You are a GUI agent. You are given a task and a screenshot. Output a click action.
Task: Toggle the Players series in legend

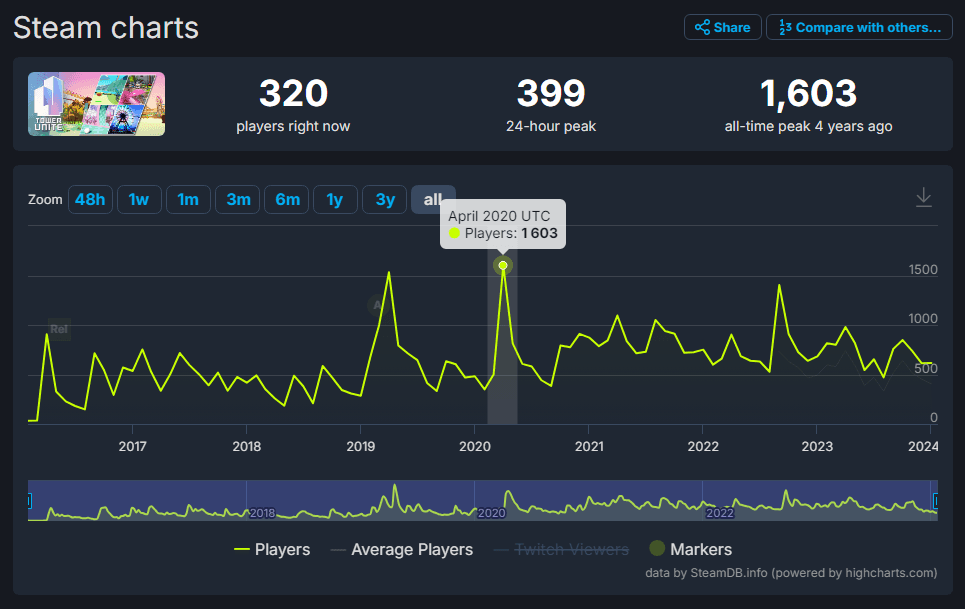tap(272, 549)
